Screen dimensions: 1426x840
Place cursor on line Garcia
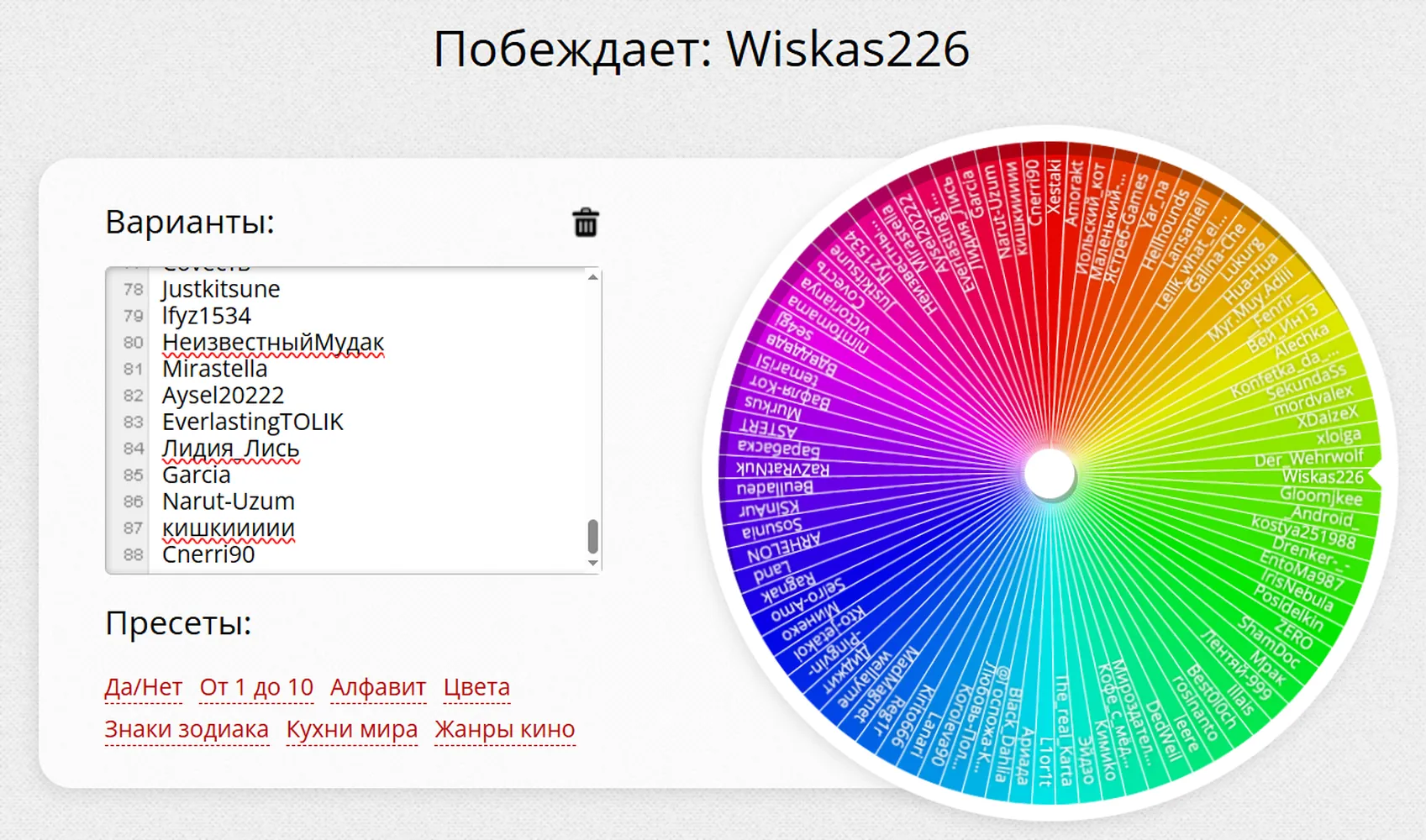point(196,475)
